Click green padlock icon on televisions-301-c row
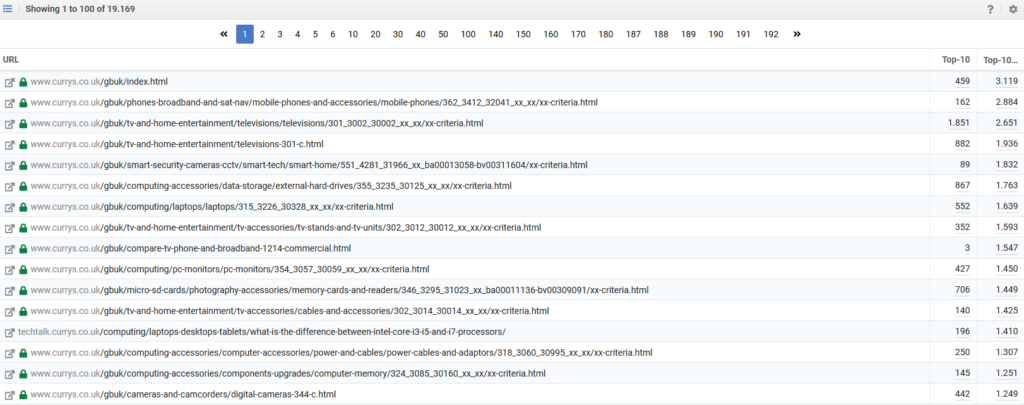Viewport: 1024px width, 405px height. (23, 145)
